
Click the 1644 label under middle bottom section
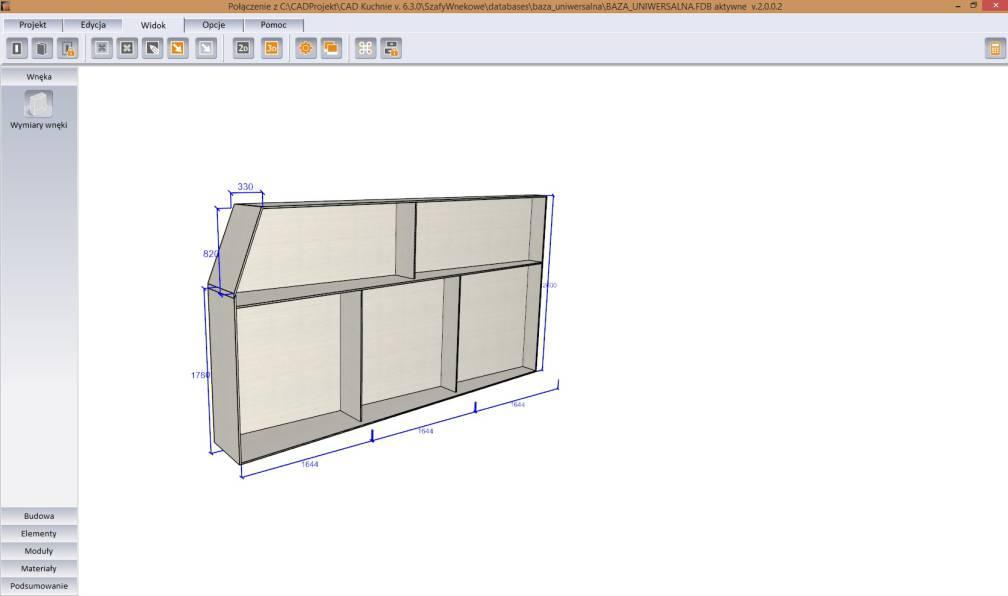coord(426,431)
